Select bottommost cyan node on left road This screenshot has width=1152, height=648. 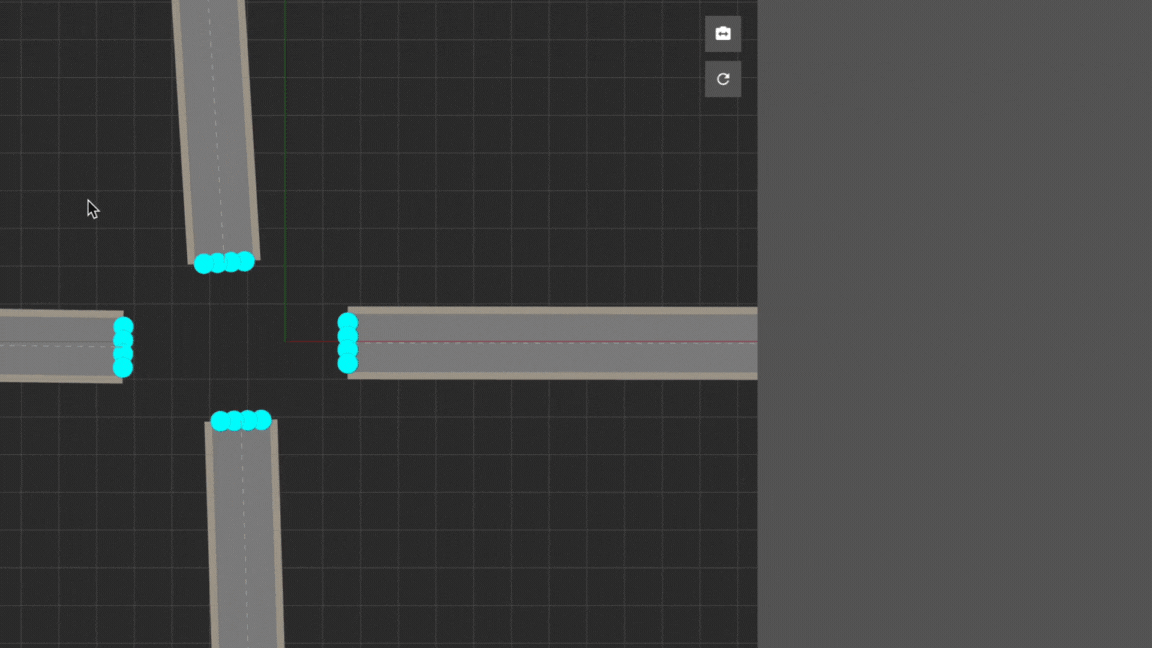tap(123, 369)
